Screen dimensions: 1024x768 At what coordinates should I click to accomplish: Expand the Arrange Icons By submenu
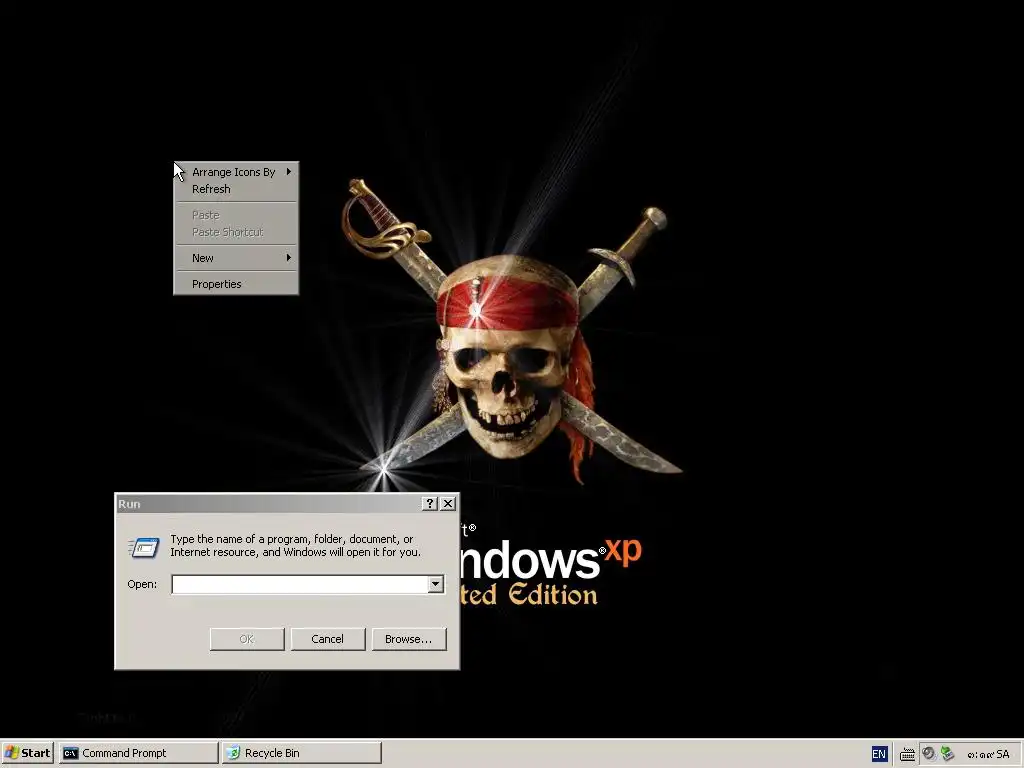click(236, 172)
